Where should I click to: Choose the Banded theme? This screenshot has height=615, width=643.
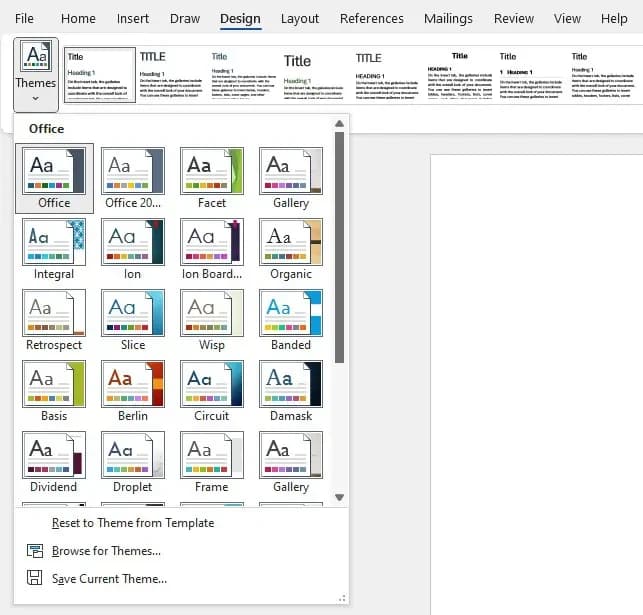pyautogui.click(x=291, y=320)
